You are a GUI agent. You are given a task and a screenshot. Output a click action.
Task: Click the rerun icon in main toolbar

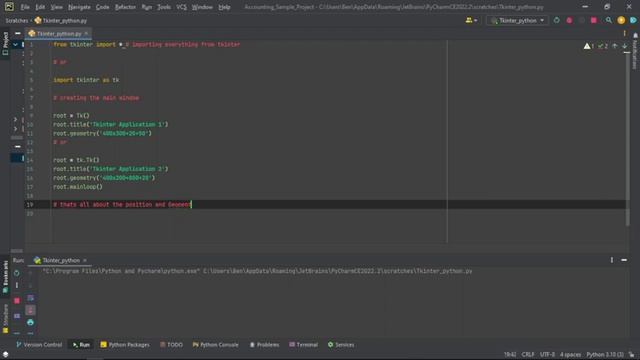556,20
